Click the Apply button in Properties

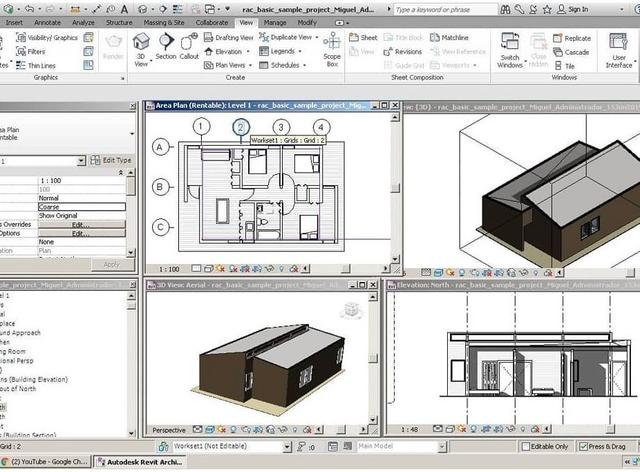[x=112, y=265]
